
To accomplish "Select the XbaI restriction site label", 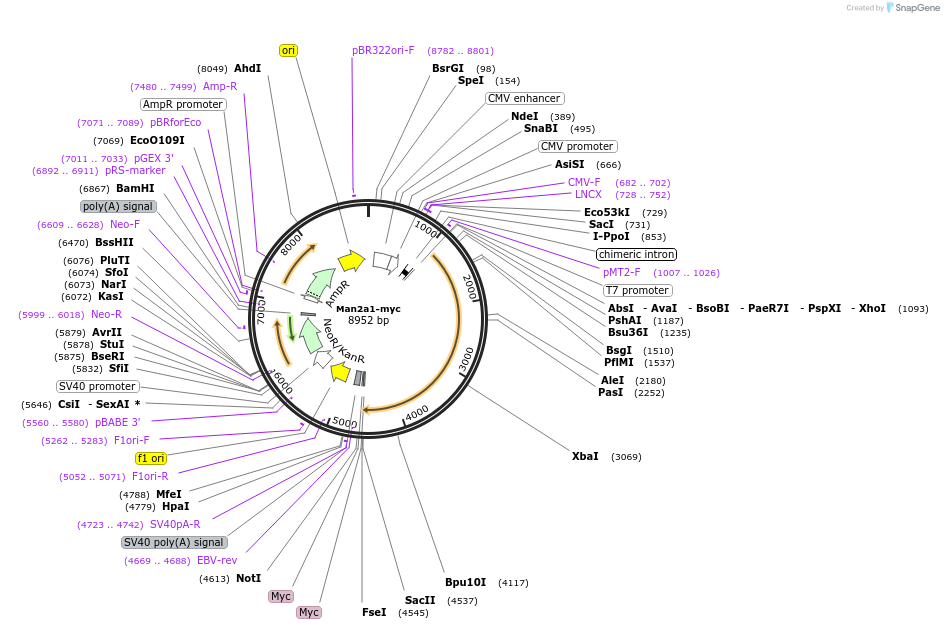I will pyautogui.click(x=585, y=456).
